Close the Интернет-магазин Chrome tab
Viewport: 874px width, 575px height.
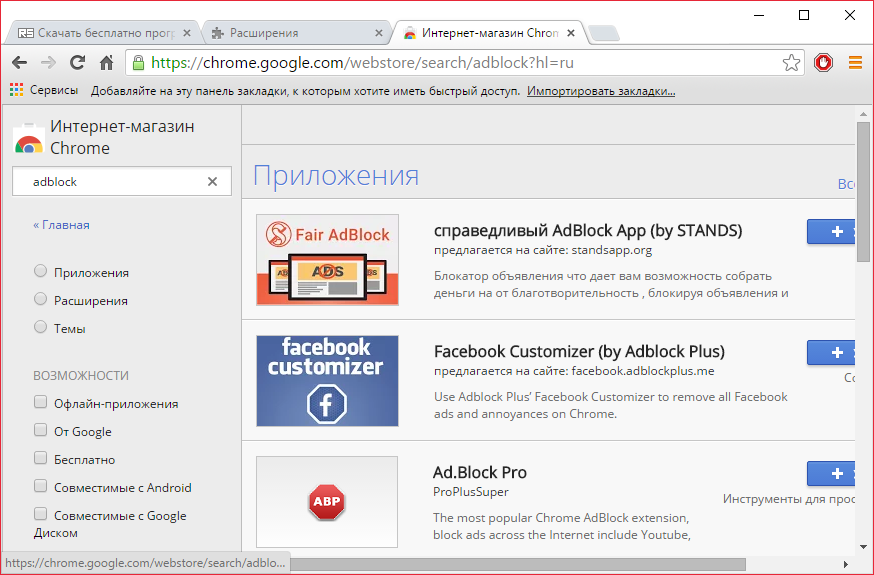(571, 33)
